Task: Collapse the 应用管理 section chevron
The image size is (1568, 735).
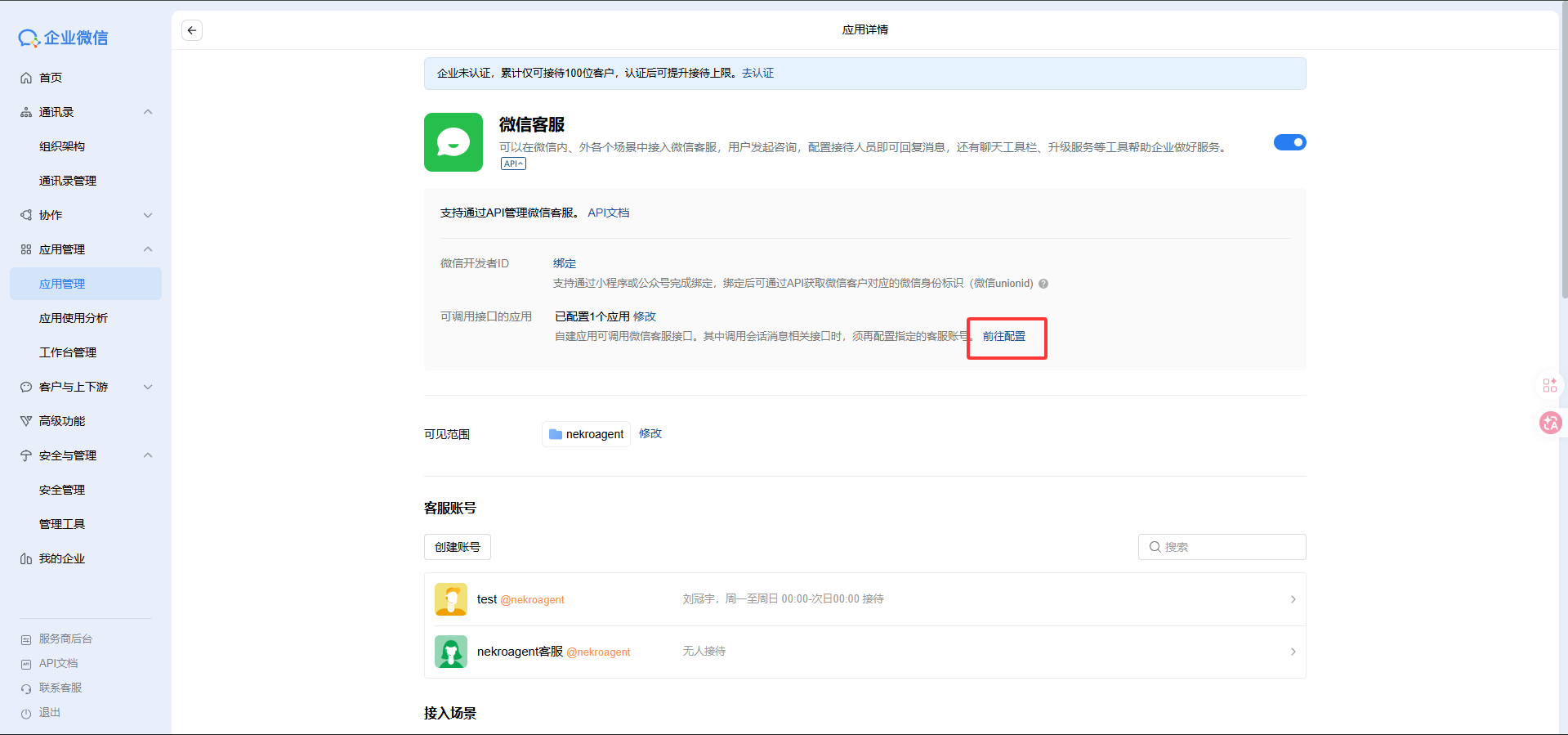Action: (x=148, y=249)
